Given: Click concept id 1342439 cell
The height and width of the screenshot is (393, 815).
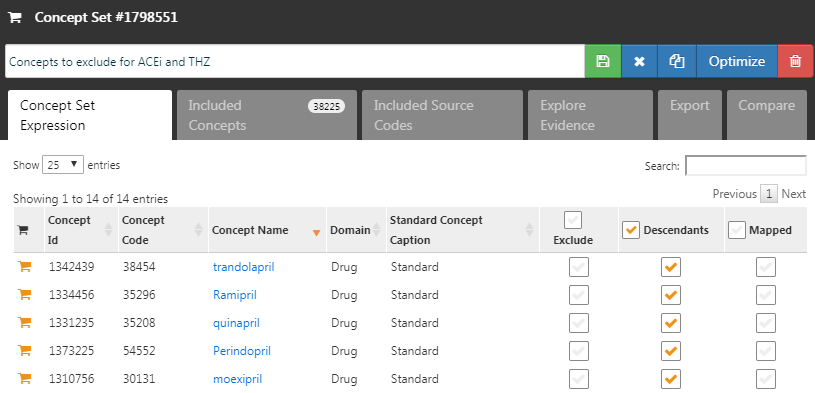Looking at the screenshot, I should pyautogui.click(x=72, y=267).
